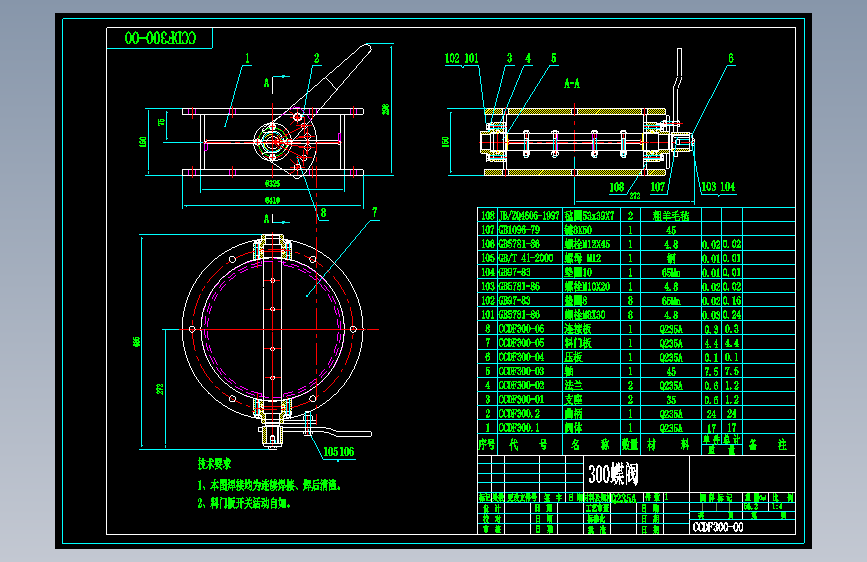This screenshot has width=867, height=562.
Task: Click material "35" in row 3
Action: [x=671, y=399]
